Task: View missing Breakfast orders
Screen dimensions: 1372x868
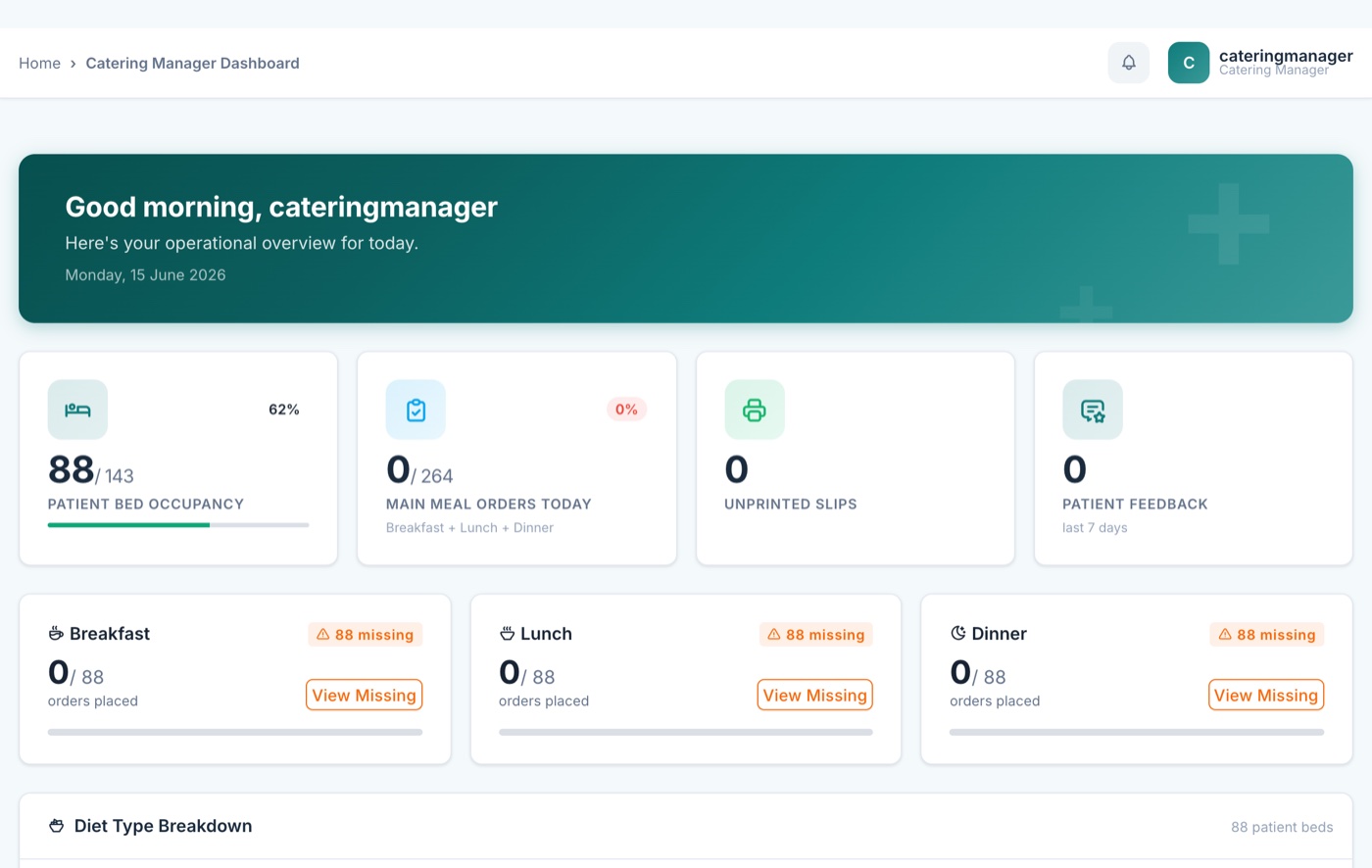Action: click(x=365, y=695)
